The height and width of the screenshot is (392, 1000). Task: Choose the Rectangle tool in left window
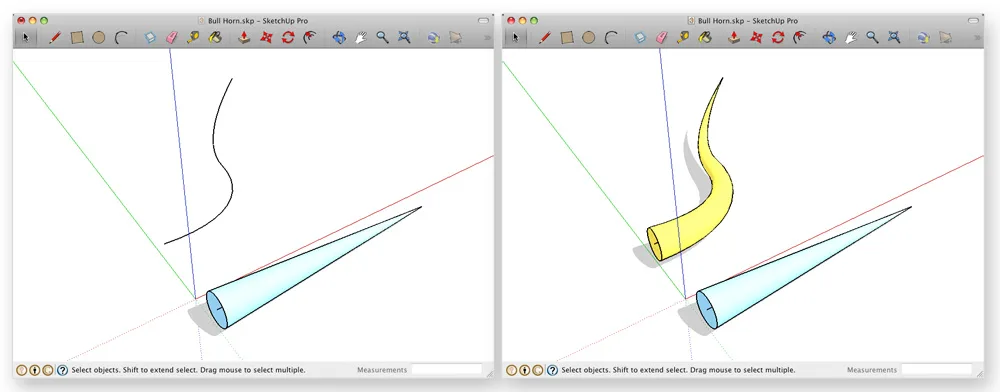[77, 38]
